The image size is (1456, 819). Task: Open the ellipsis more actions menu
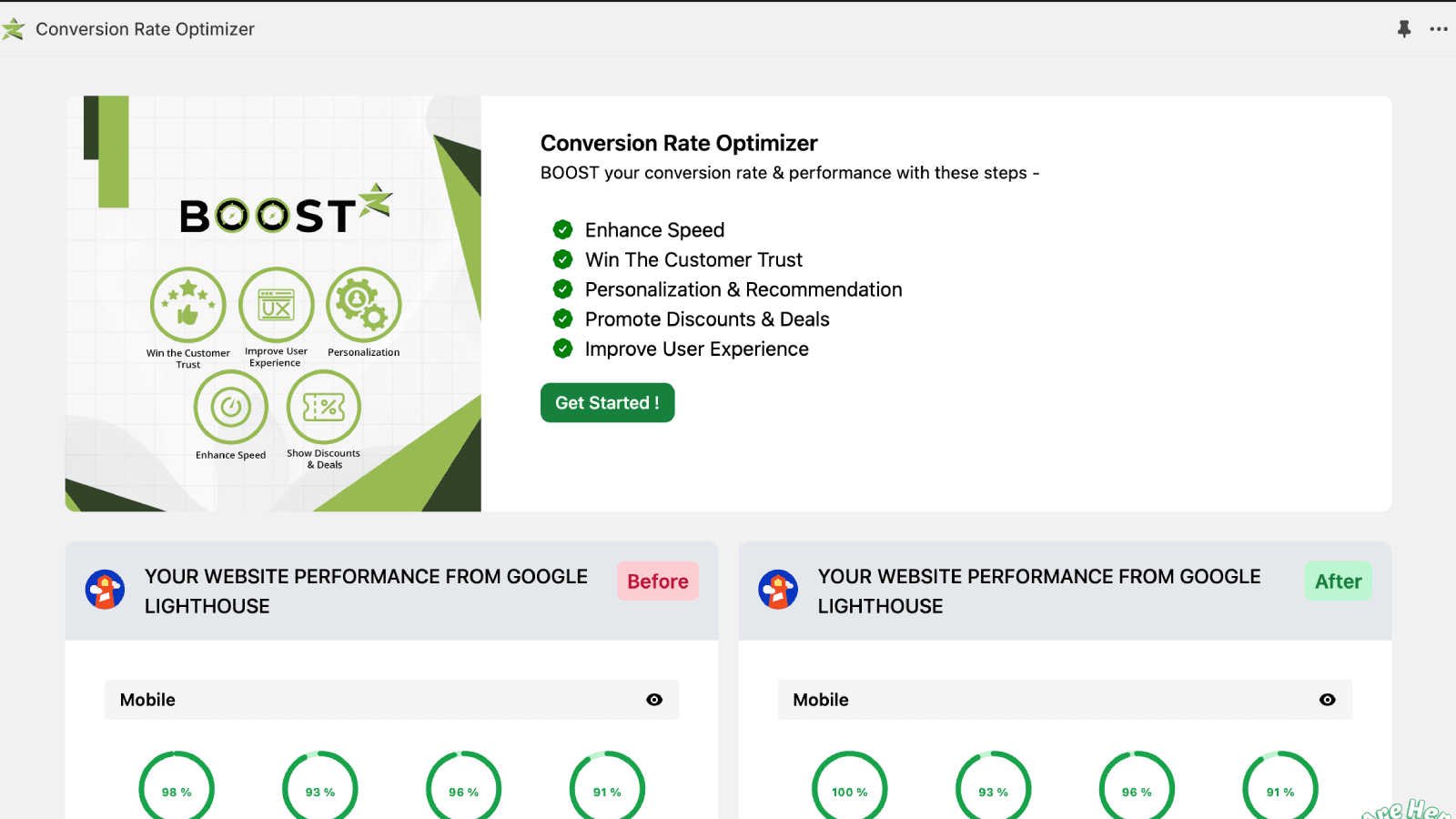pos(1438,28)
